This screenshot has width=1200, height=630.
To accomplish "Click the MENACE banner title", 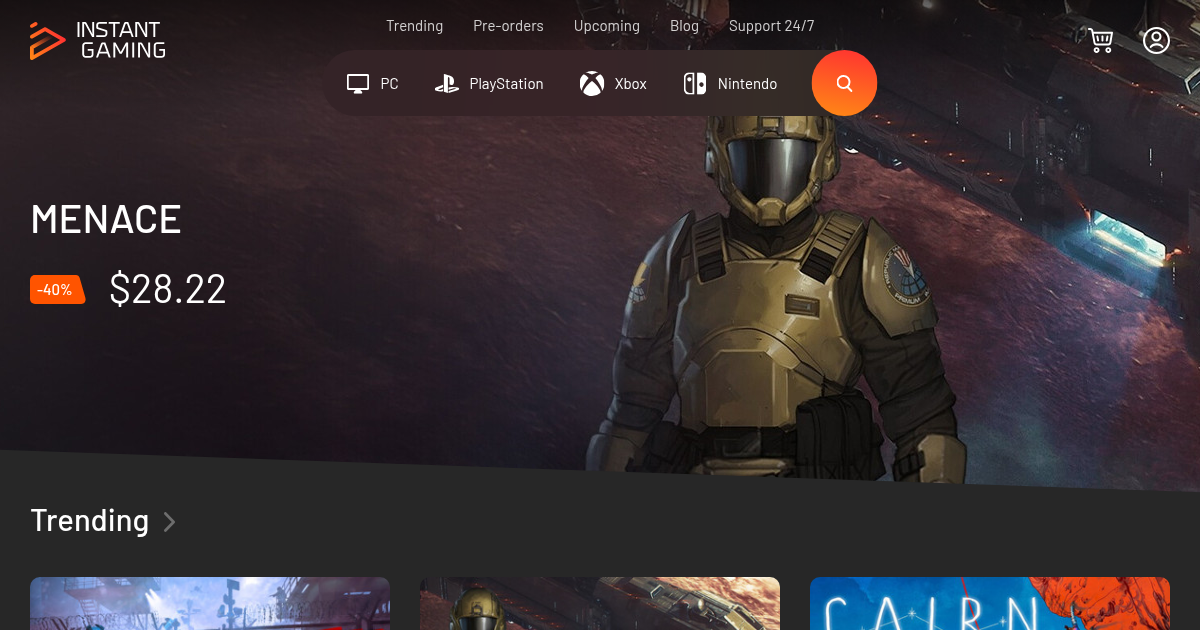I will (105, 219).
